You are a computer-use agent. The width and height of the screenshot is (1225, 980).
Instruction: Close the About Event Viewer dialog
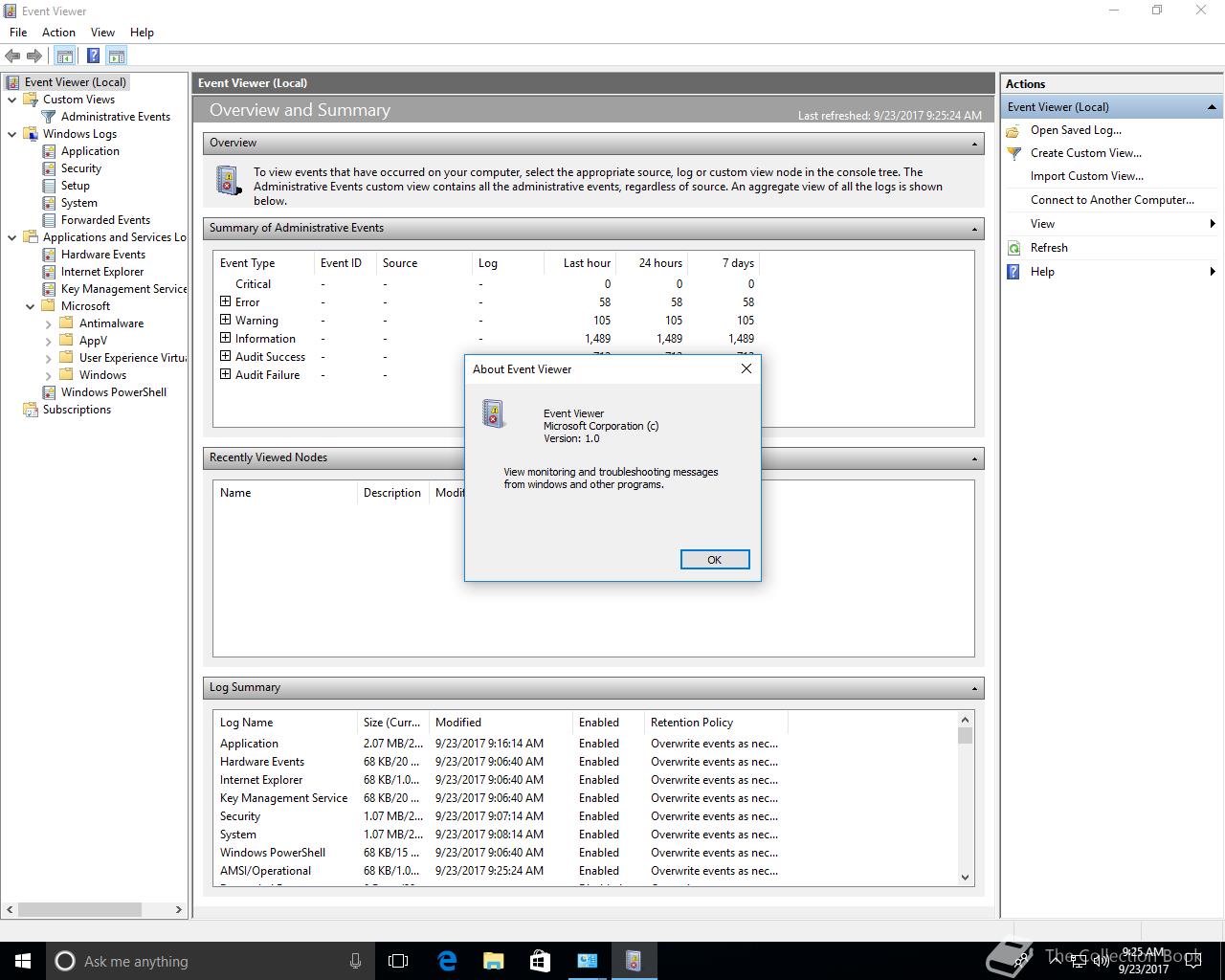[x=746, y=368]
